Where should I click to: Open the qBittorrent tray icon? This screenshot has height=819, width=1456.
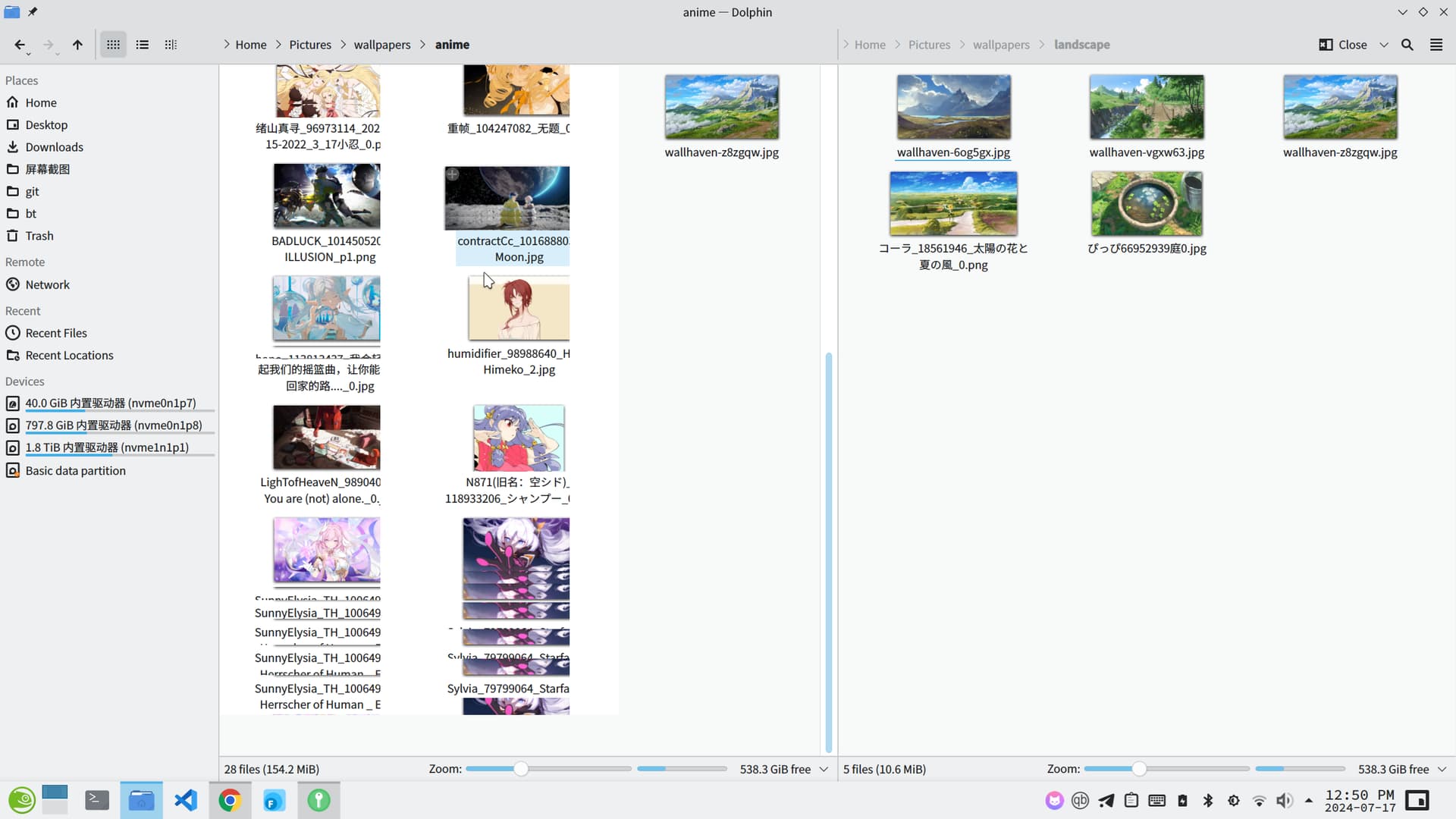[1080, 800]
